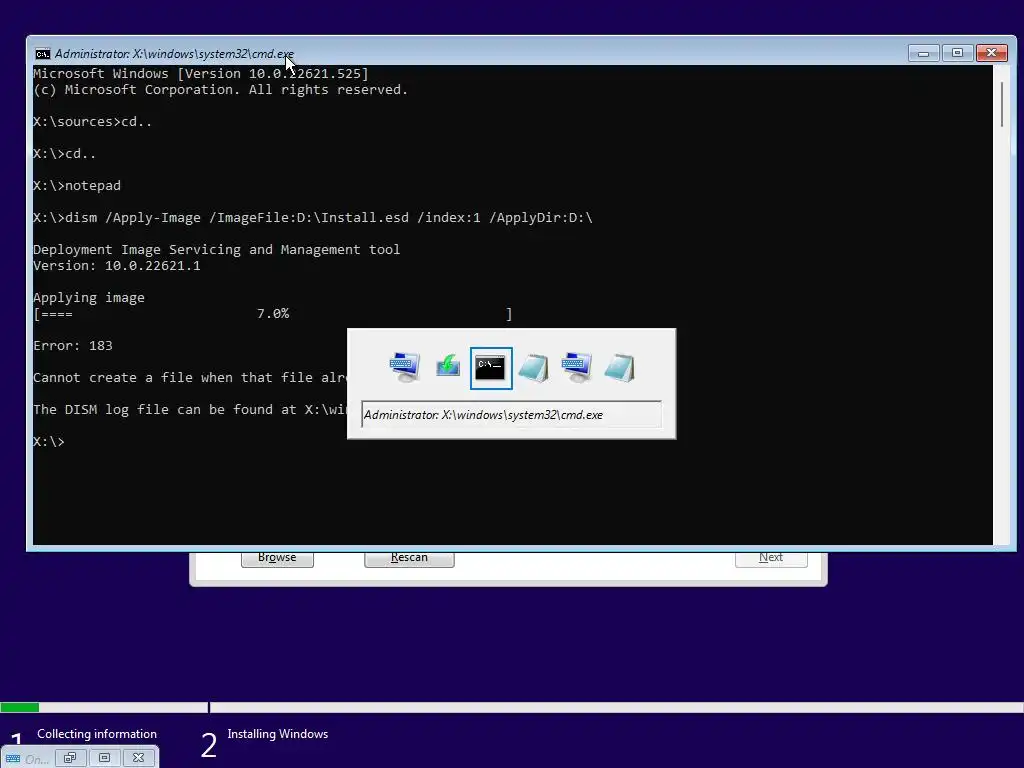1024x768 pixels.
Task: Click the '7.0%' progress value
Action: tap(272, 313)
